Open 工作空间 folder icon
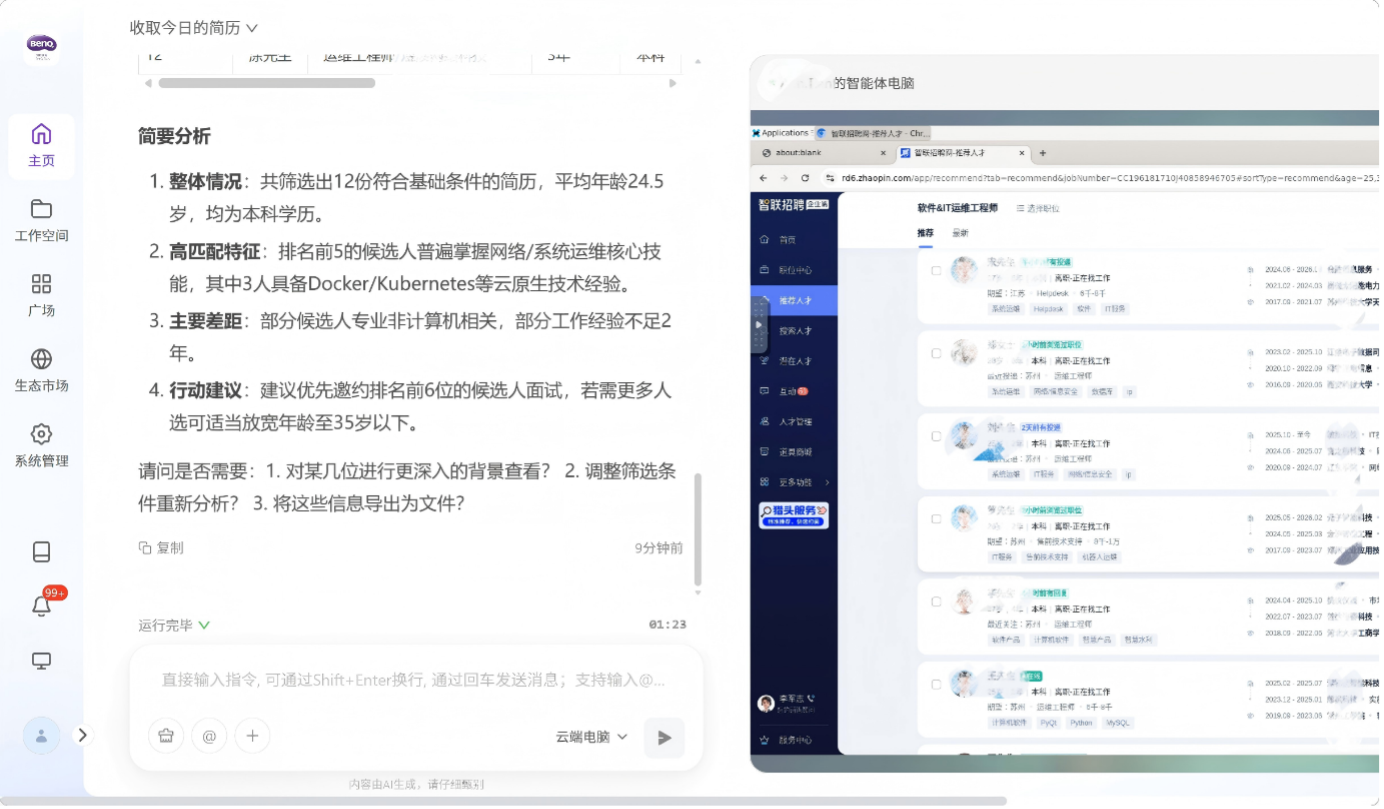 coord(41,220)
